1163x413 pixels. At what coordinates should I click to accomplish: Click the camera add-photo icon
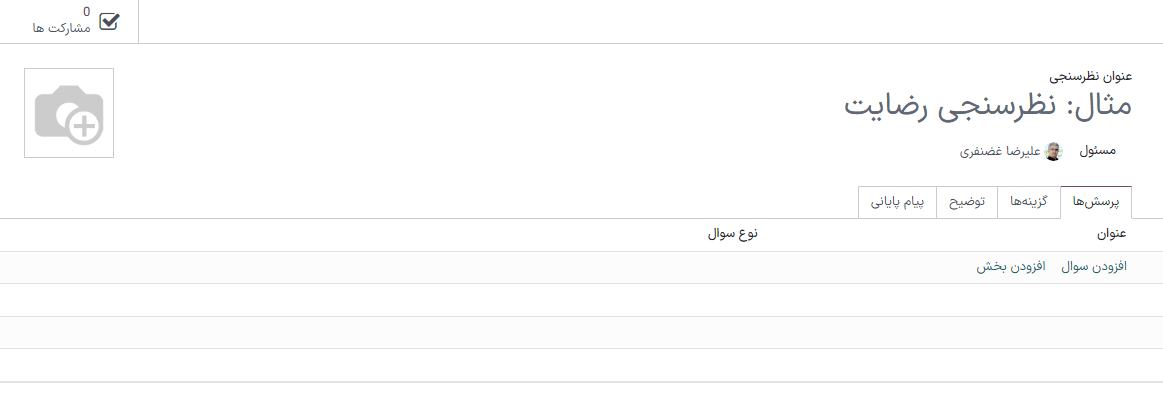pos(68,114)
